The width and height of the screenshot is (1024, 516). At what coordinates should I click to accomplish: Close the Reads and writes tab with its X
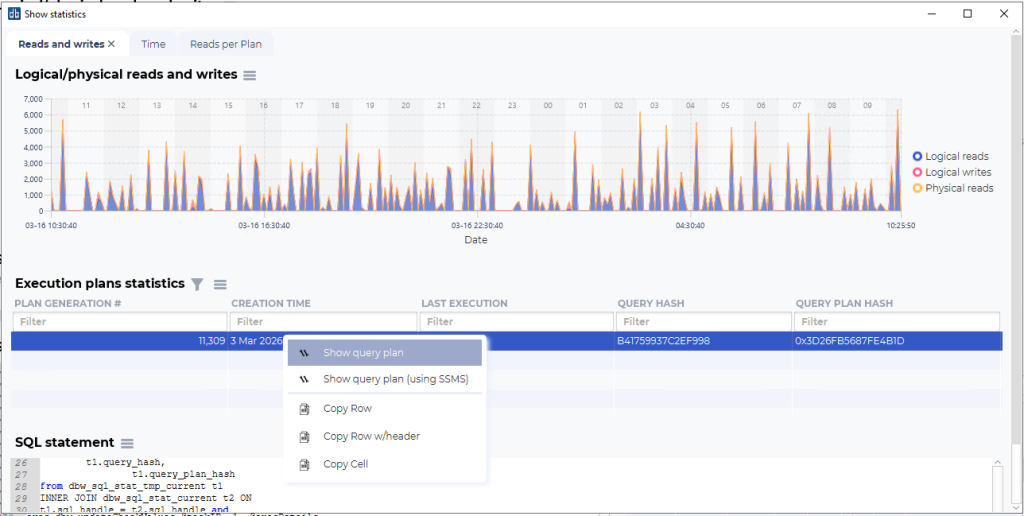click(x=112, y=44)
